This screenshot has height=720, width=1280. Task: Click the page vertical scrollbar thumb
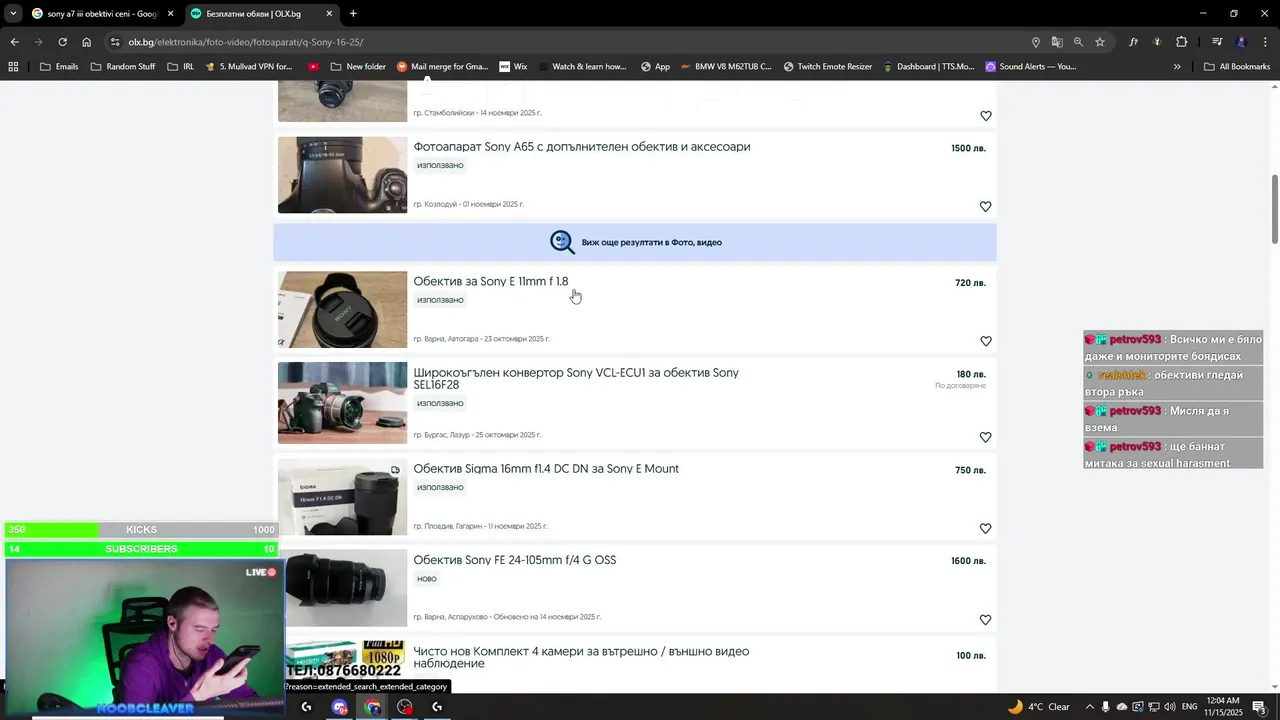pos(1274,208)
